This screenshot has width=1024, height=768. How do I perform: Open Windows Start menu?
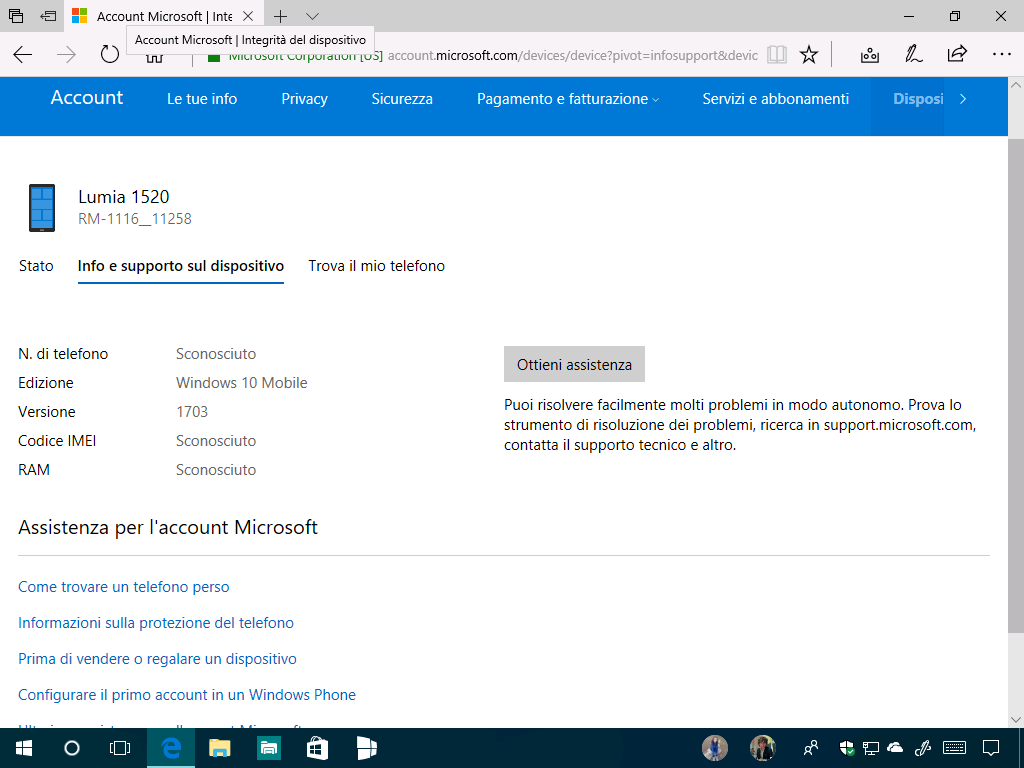pos(24,748)
